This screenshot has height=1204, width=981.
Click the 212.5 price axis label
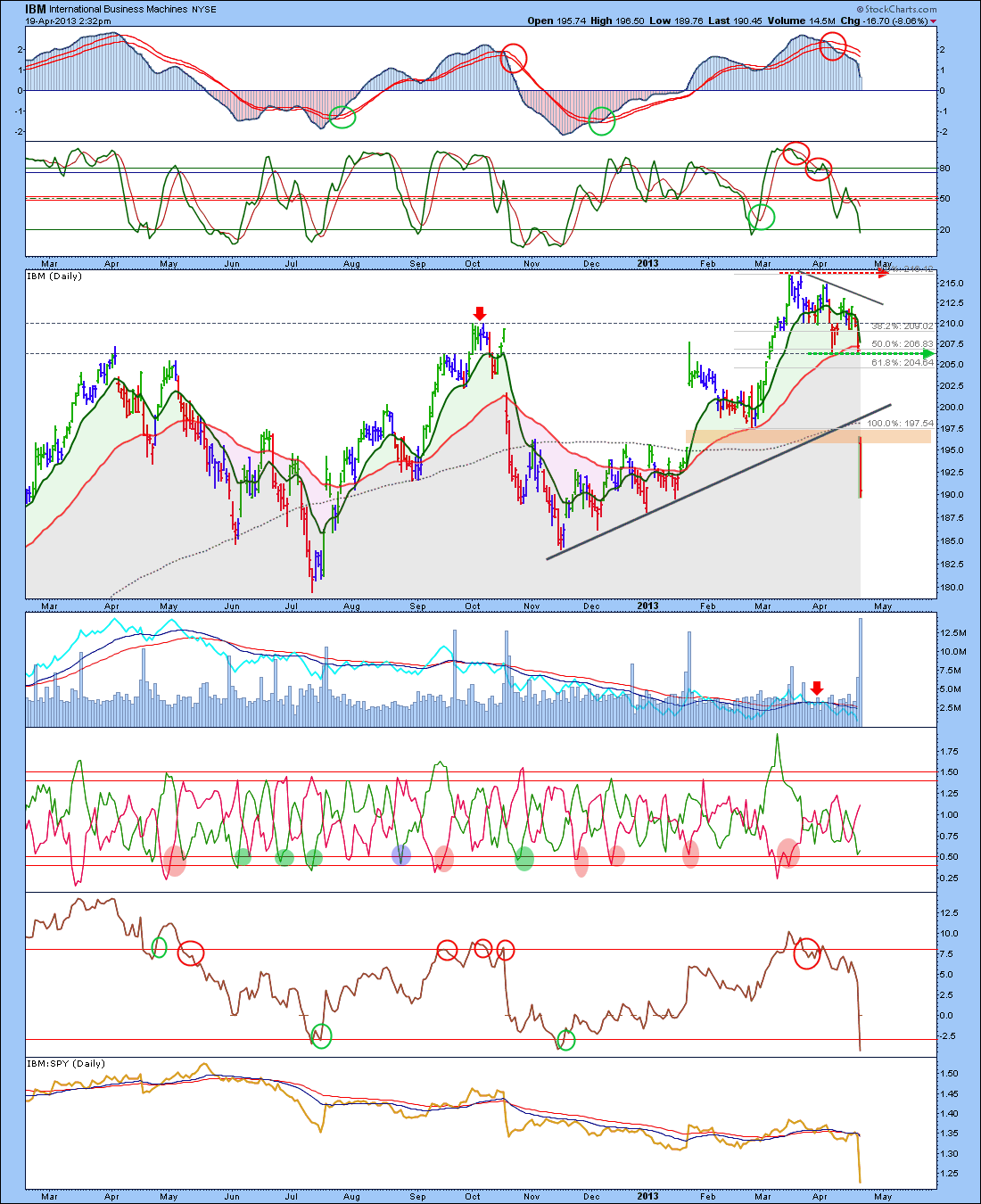click(x=951, y=303)
